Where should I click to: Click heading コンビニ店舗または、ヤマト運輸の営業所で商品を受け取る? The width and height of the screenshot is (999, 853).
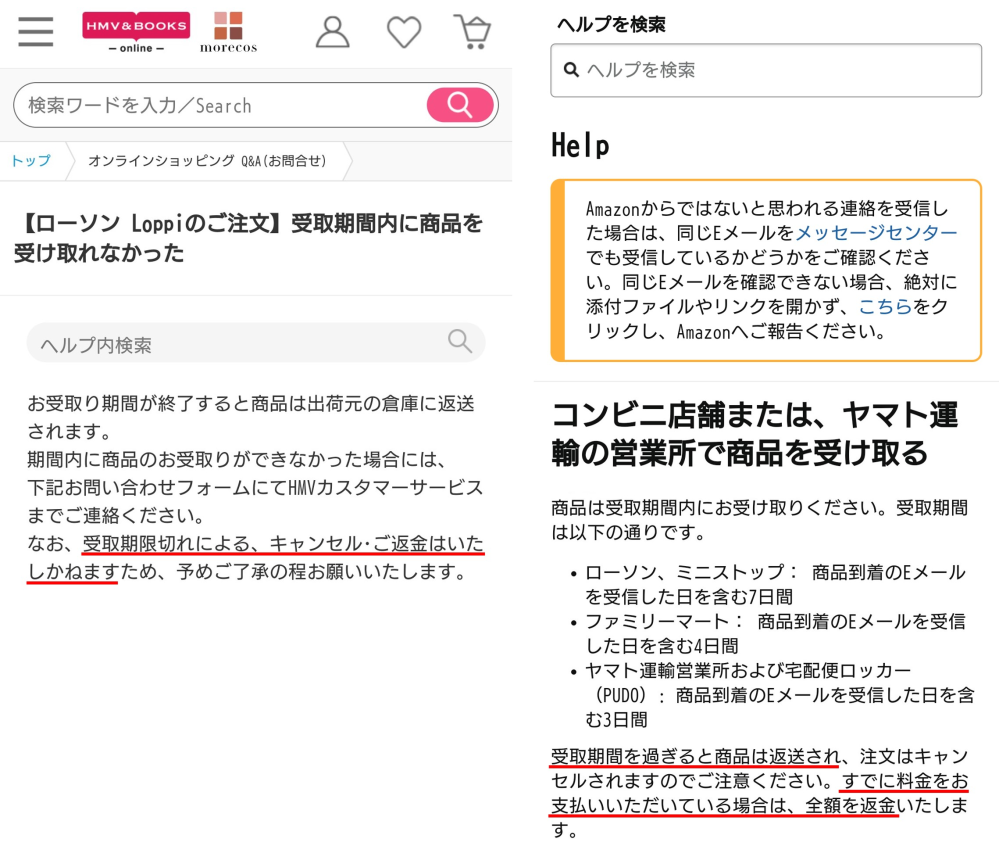point(754,434)
